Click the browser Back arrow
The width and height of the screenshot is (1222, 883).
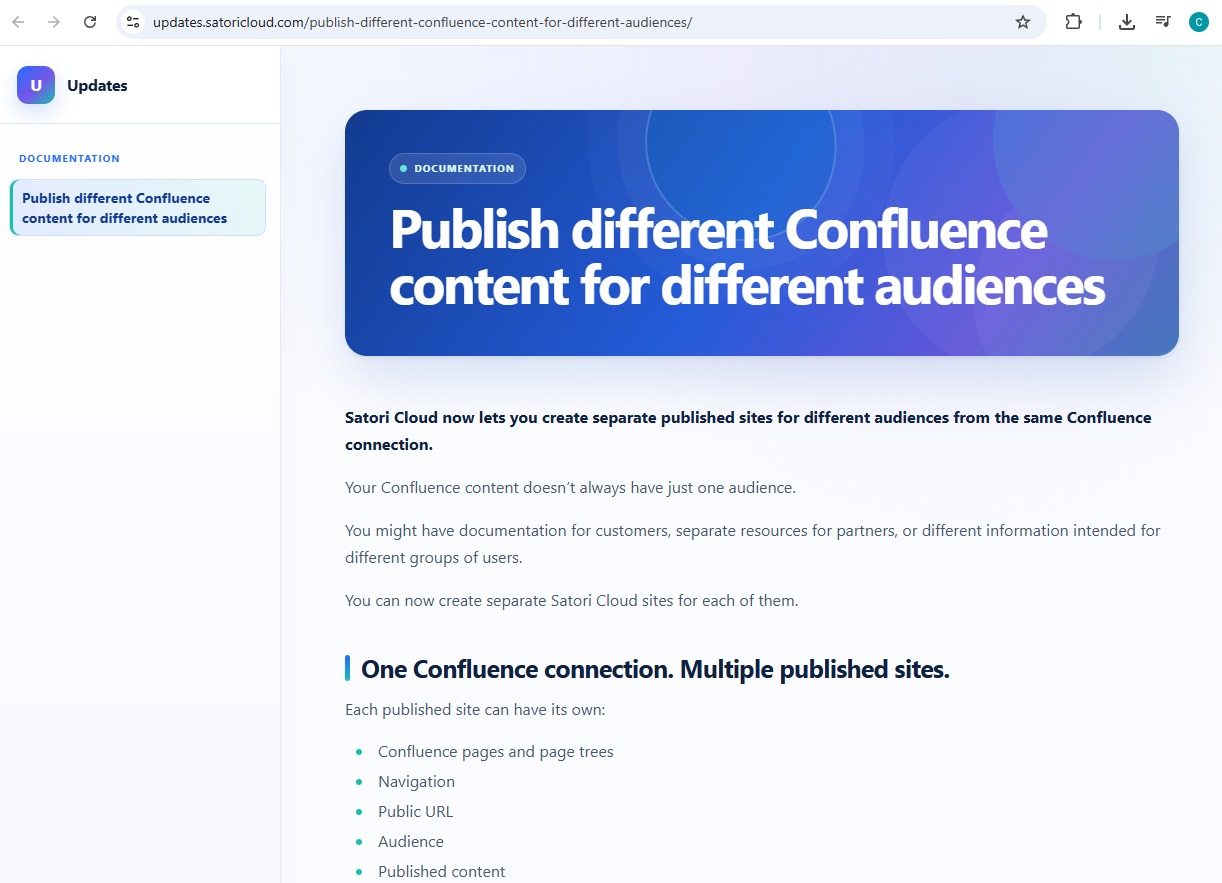point(18,22)
